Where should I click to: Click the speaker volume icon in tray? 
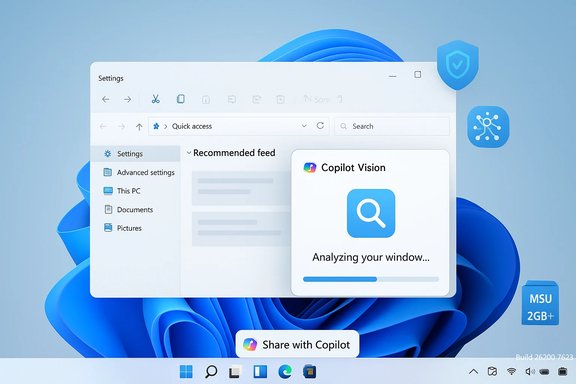(x=529, y=372)
